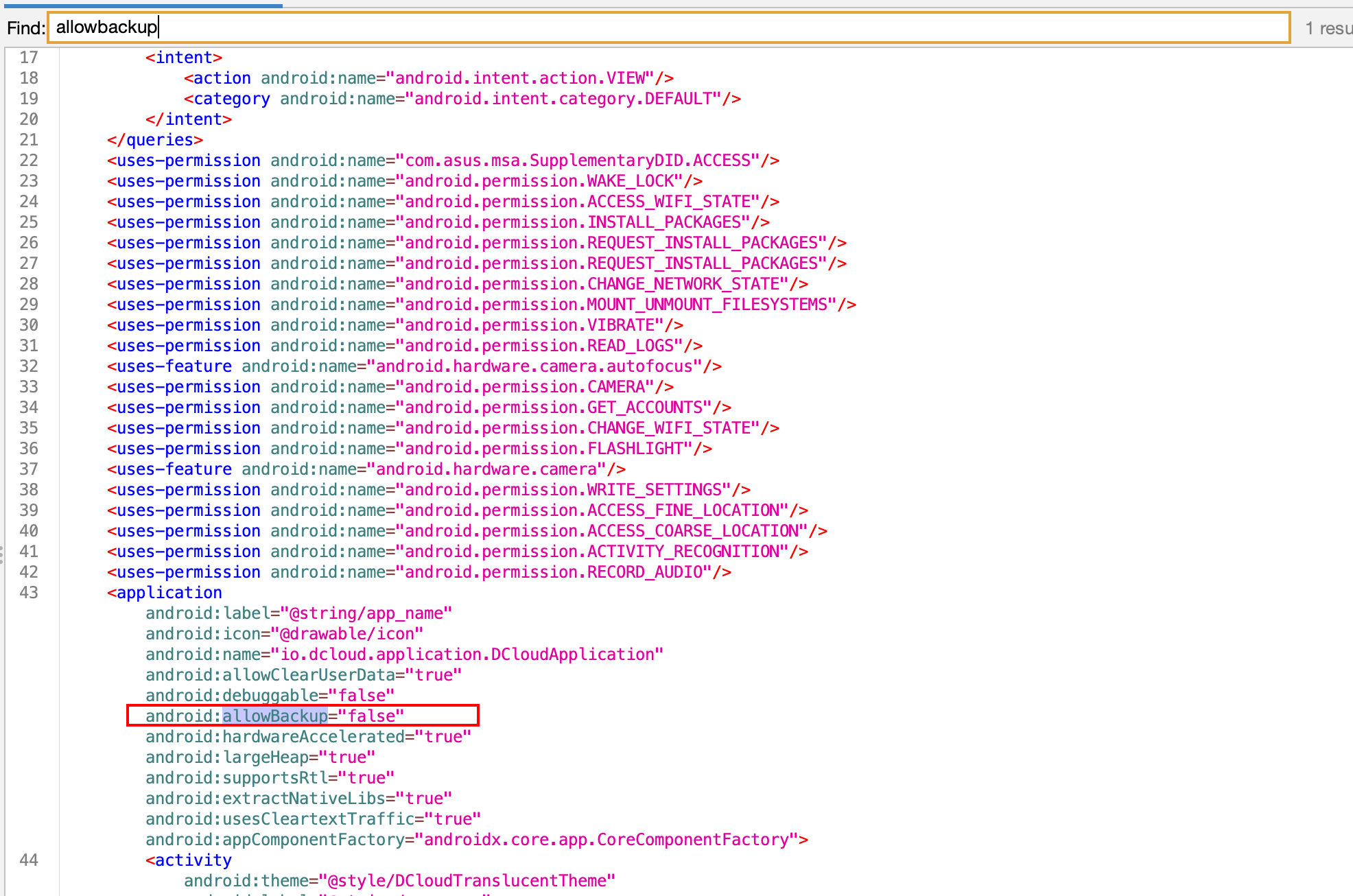Click line number 43 in the gutter
The width and height of the screenshot is (1353, 896).
point(29,593)
